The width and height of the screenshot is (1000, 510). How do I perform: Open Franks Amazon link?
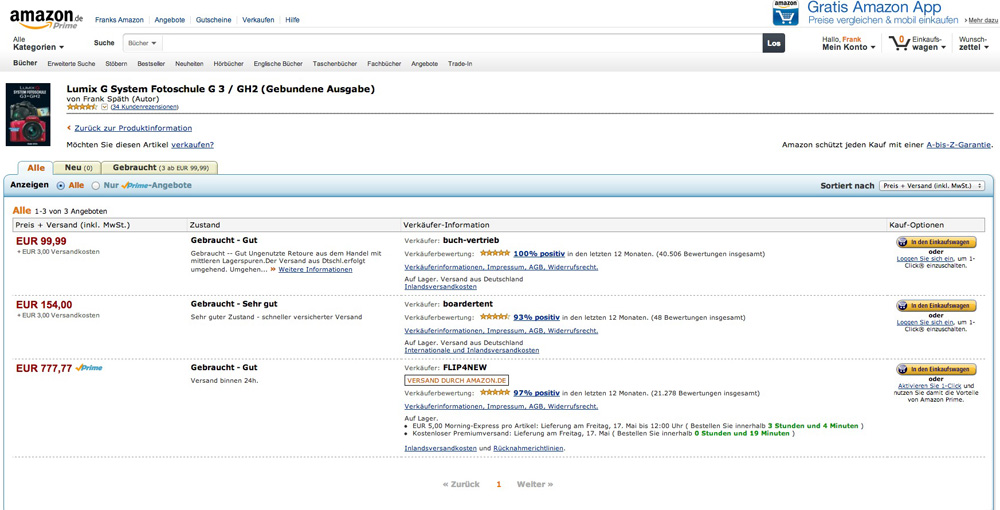(119, 20)
